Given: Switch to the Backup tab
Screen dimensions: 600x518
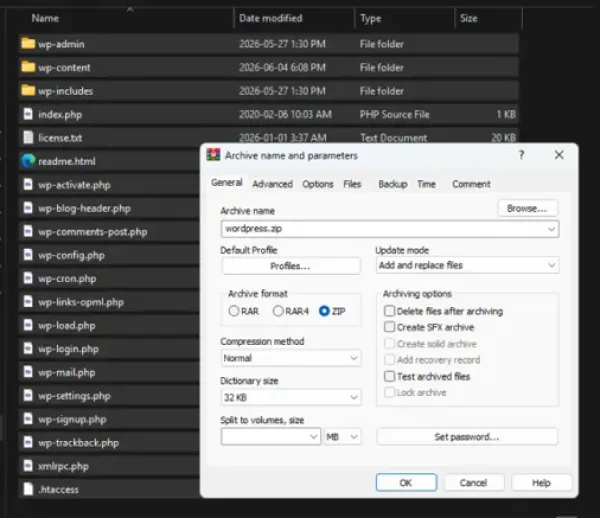Looking at the screenshot, I should coord(393,184).
